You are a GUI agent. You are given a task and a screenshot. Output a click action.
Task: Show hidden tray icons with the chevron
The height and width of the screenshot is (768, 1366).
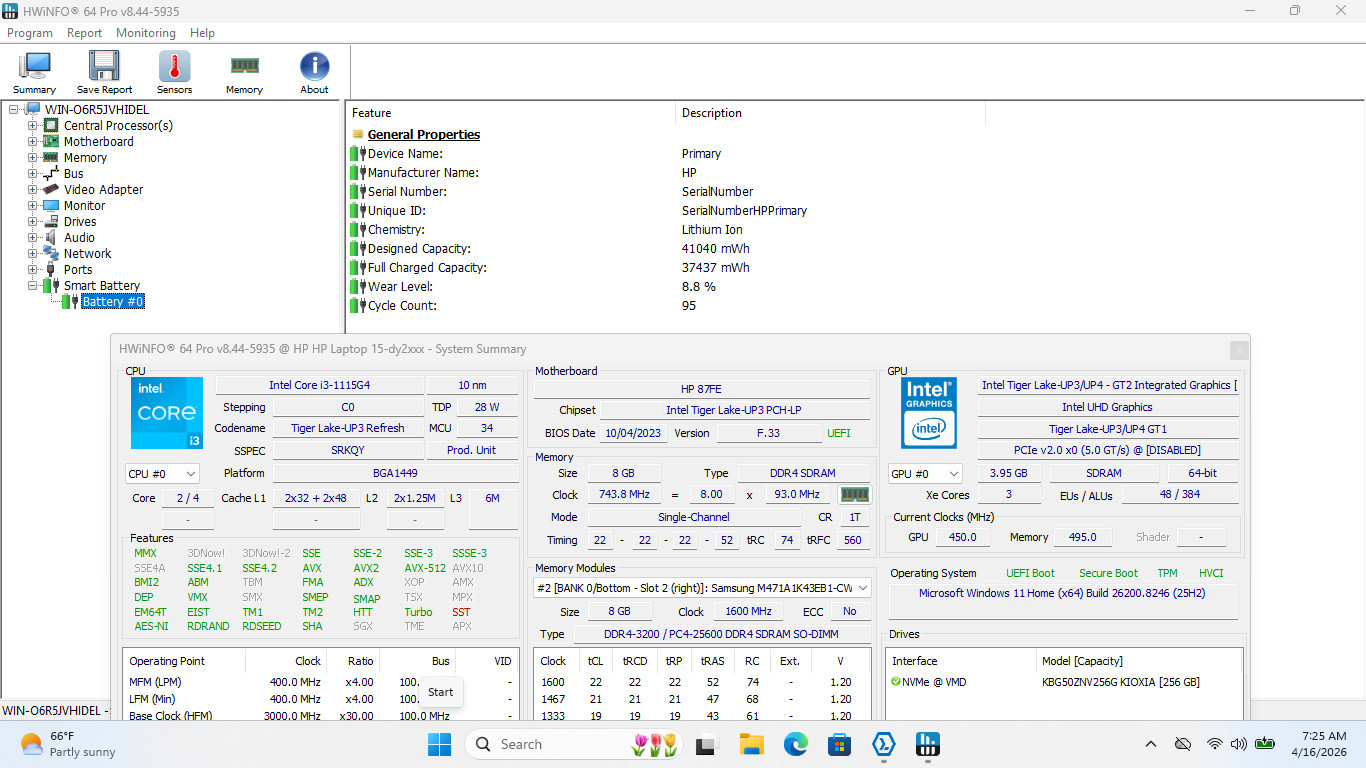tap(1151, 744)
